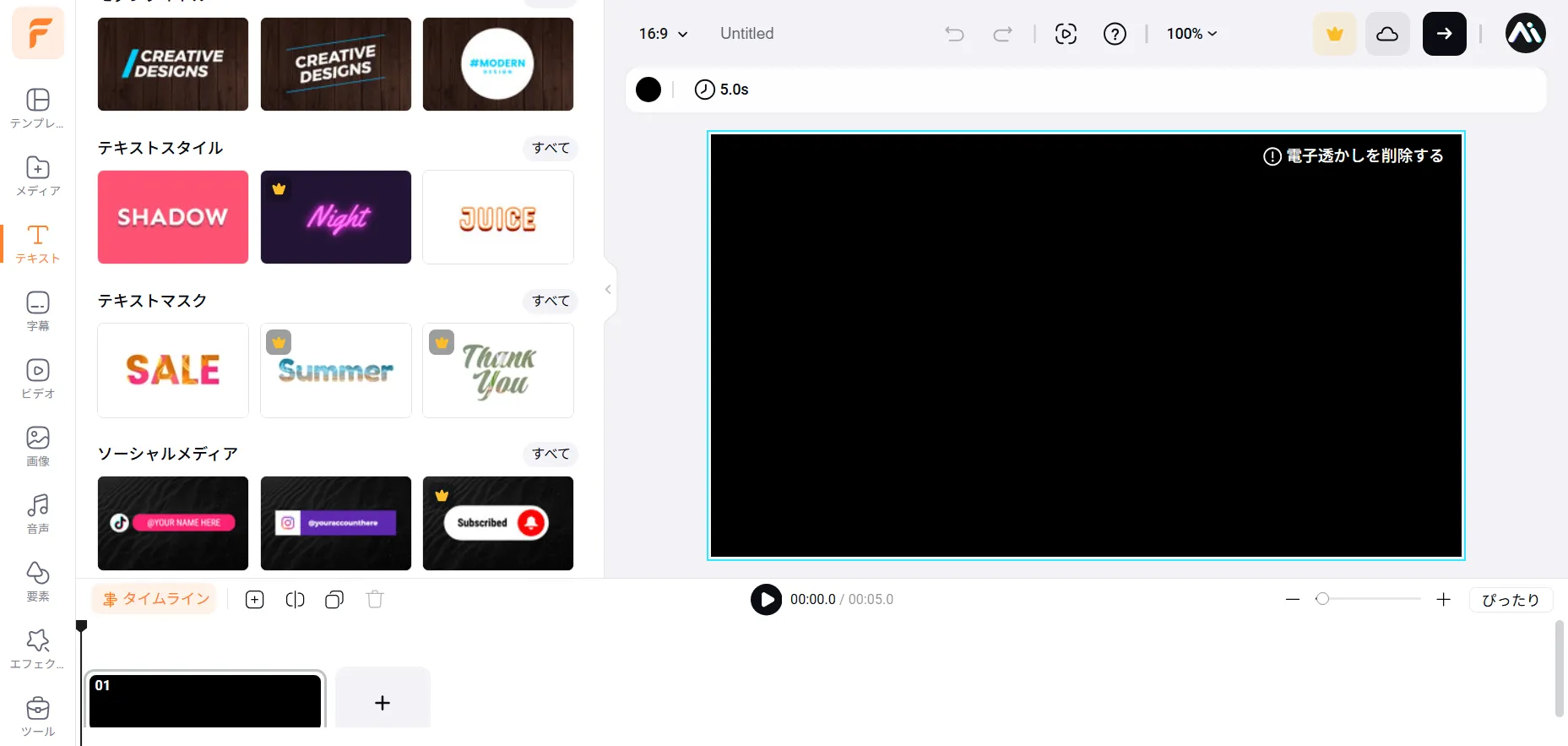
Task: Click the redo arrow icon
Action: 1002,34
